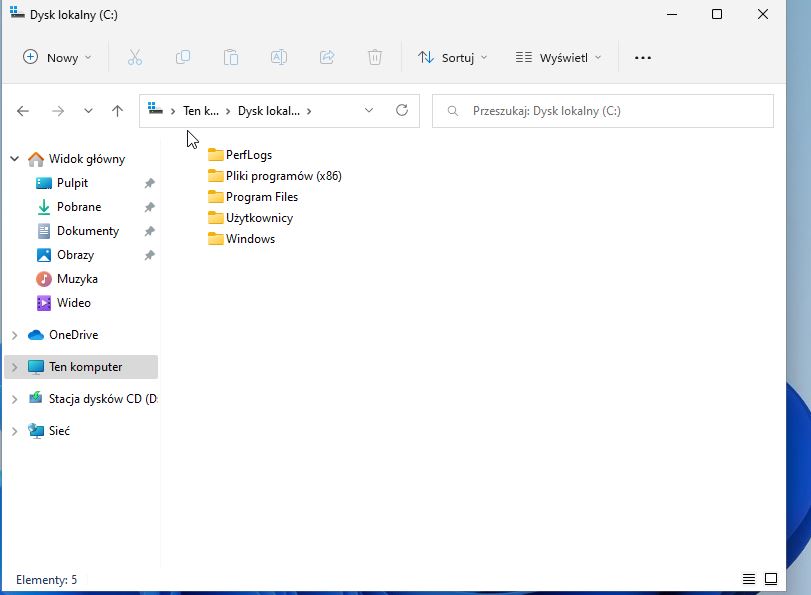Screen dimensions: 811x595
Task: Click the Paste clipboard icon
Action: pyautogui.click(x=231, y=57)
